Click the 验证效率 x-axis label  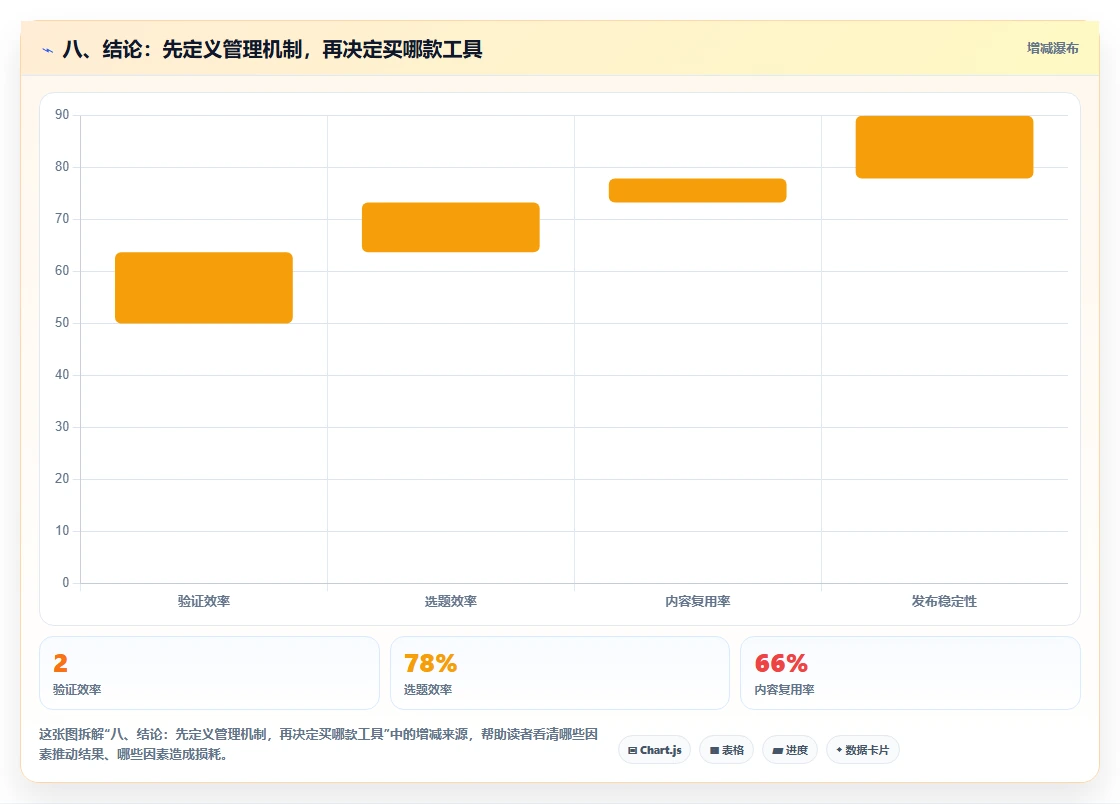point(204,601)
